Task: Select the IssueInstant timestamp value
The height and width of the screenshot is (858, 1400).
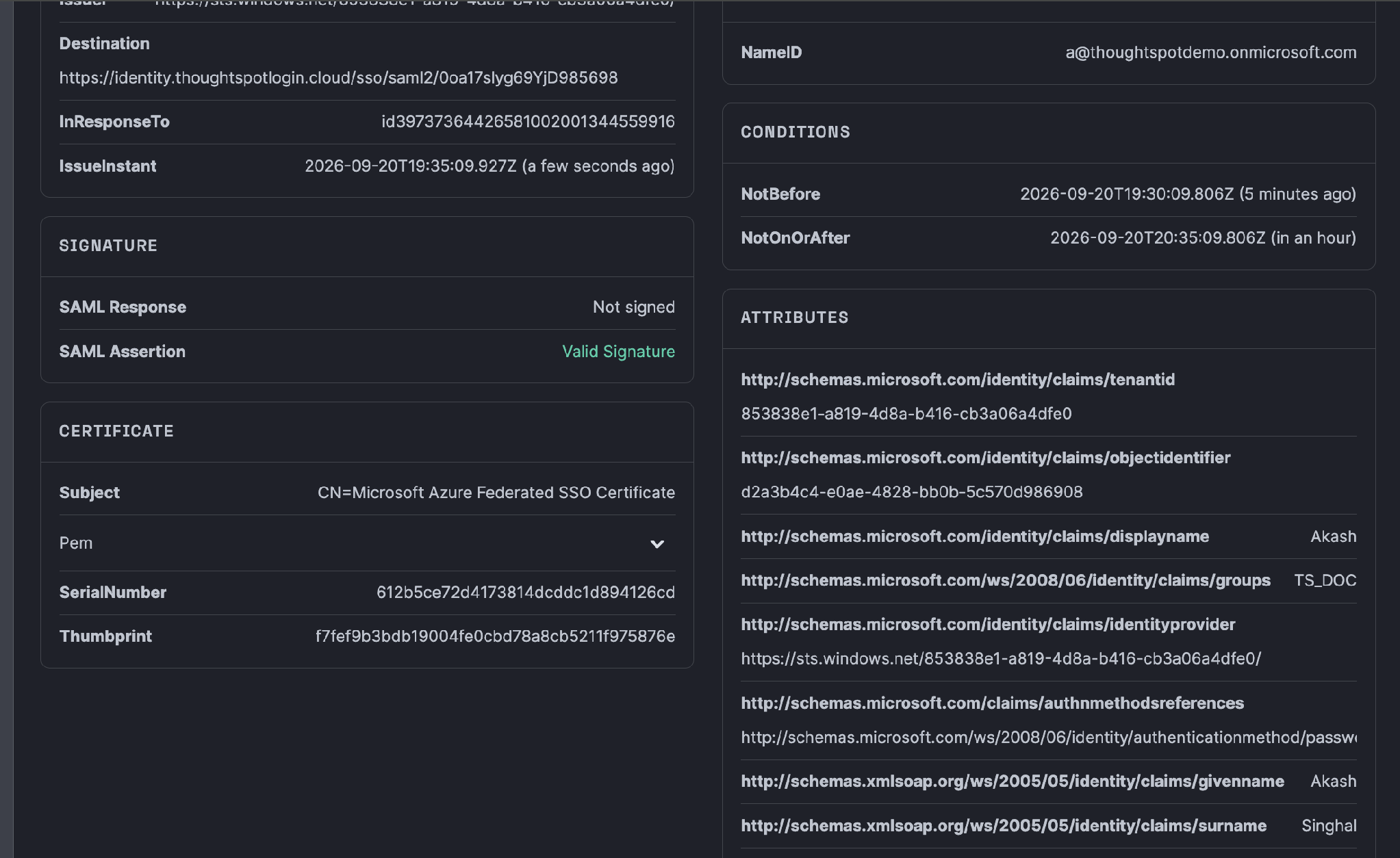Action: pyautogui.click(x=489, y=166)
